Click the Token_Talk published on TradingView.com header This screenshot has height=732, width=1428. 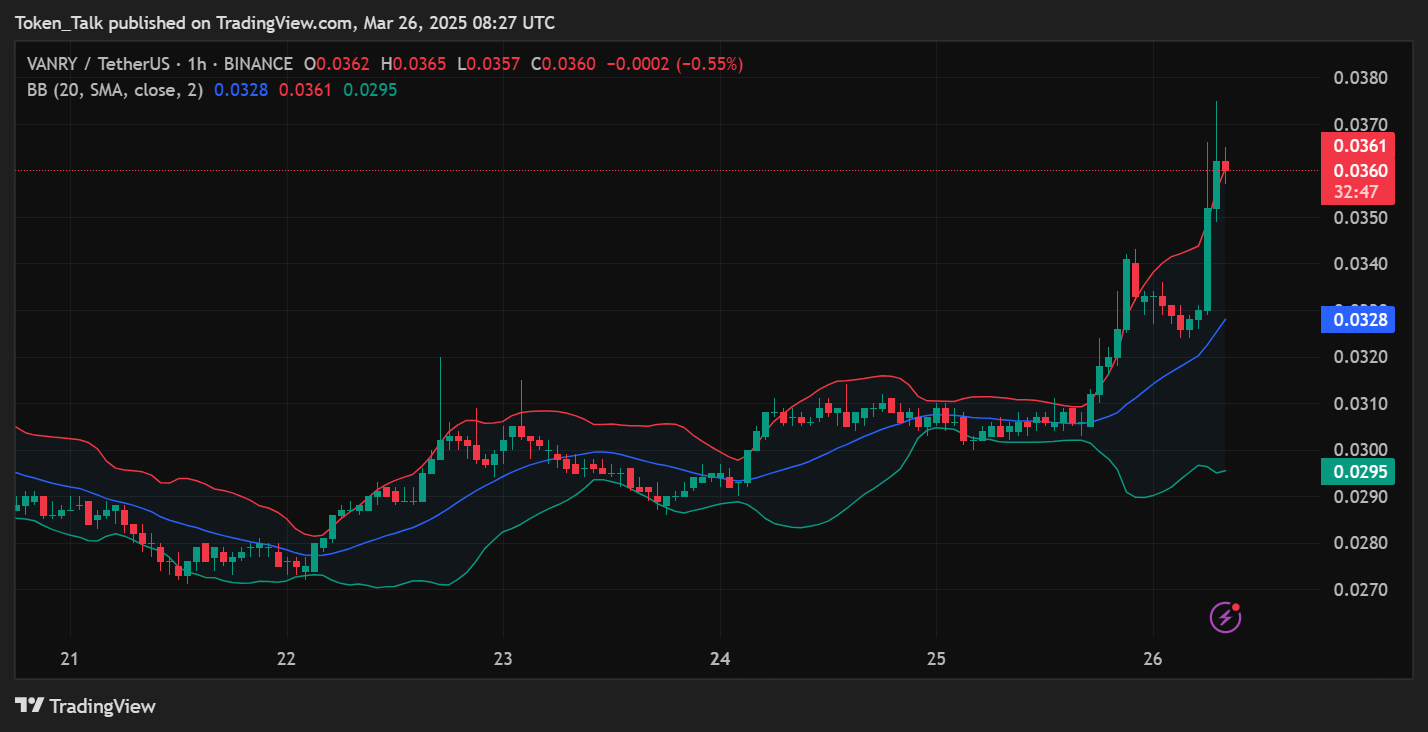(x=285, y=22)
